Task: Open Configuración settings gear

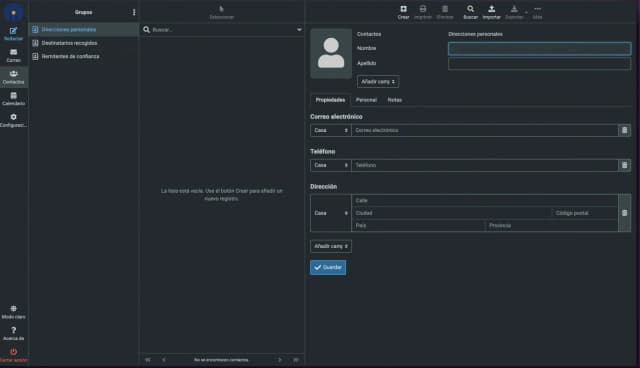Action: click(x=13, y=120)
